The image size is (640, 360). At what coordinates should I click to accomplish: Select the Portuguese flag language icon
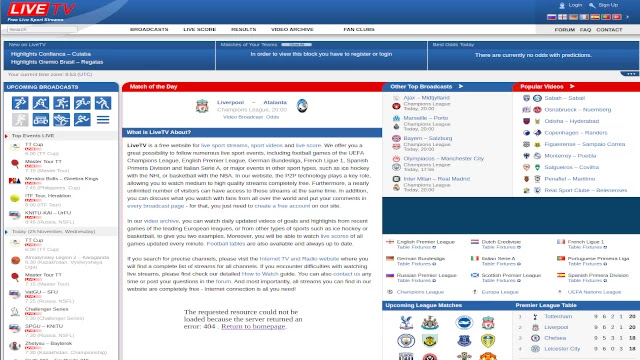(606, 17)
